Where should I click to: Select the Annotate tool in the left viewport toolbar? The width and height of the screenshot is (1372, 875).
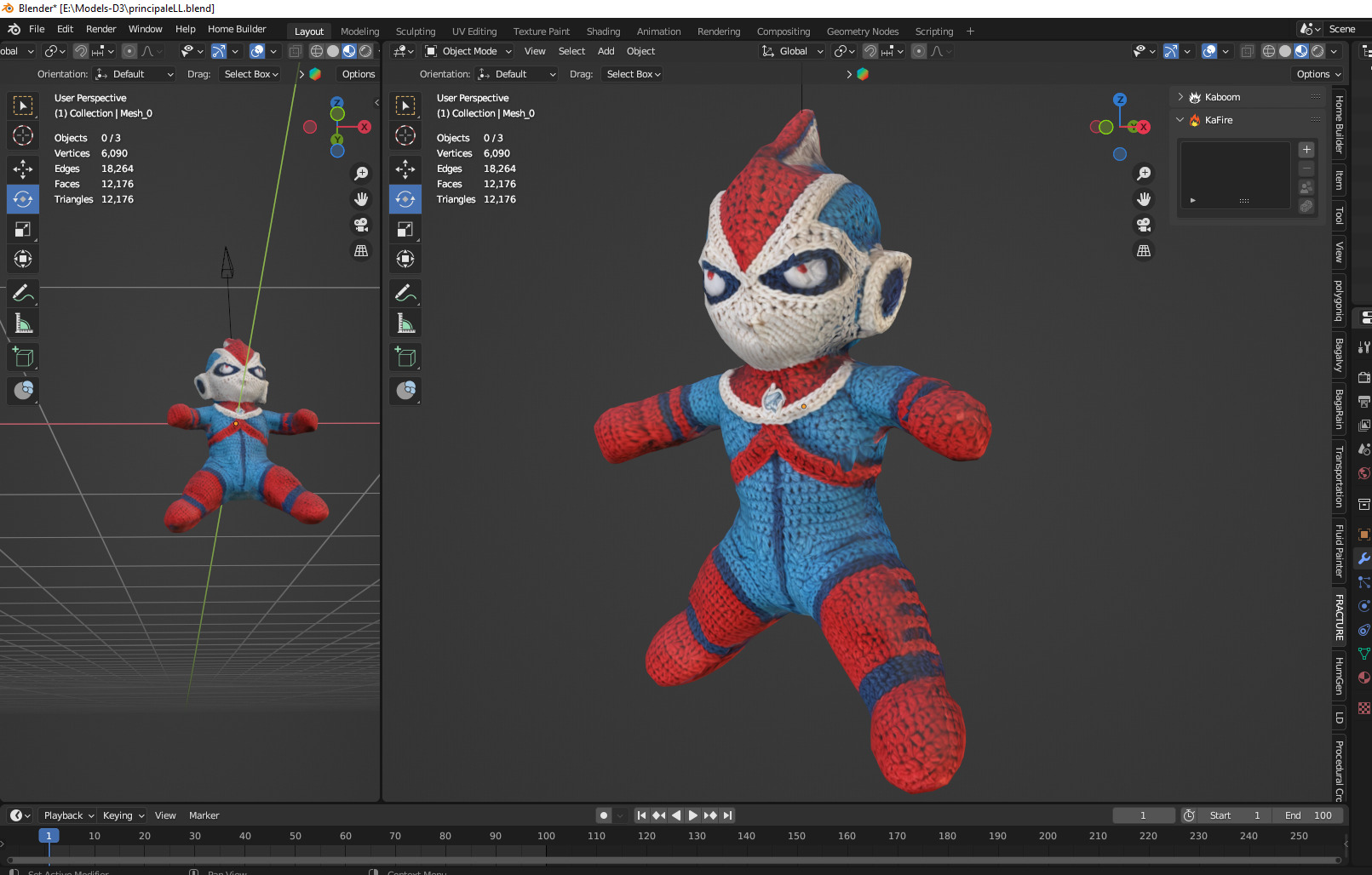[x=23, y=293]
